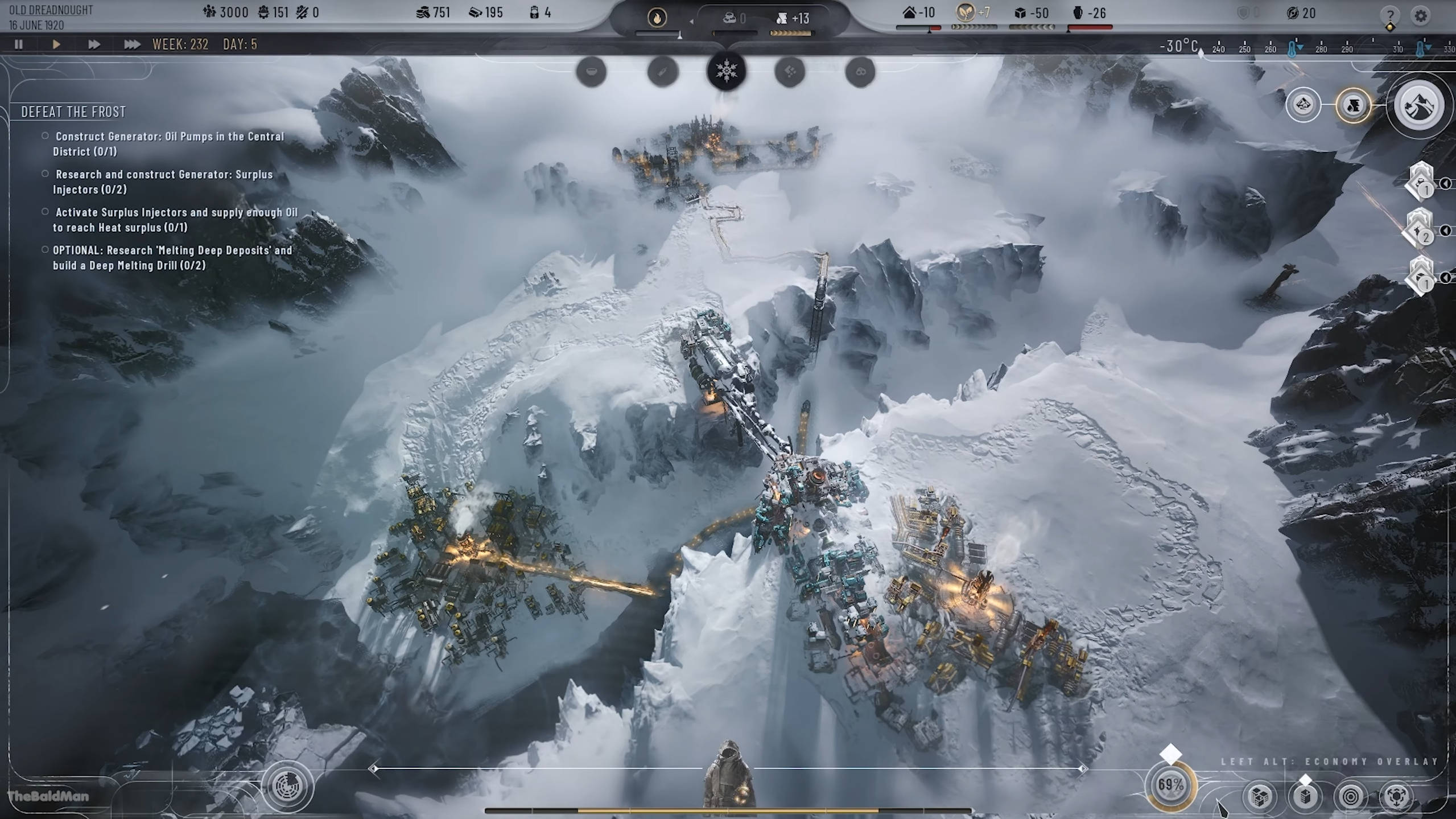Expand the first notification stack arrow
Screen dimensions: 1456x819
(1445, 183)
